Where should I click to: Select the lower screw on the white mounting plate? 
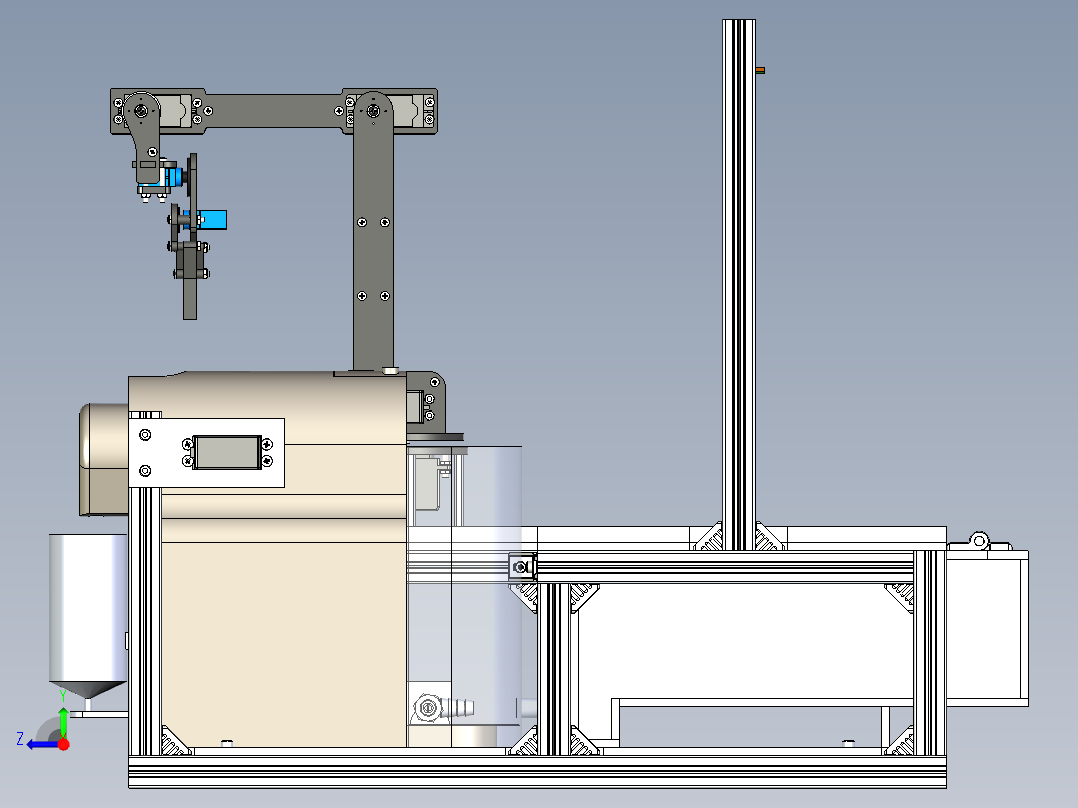point(145,471)
